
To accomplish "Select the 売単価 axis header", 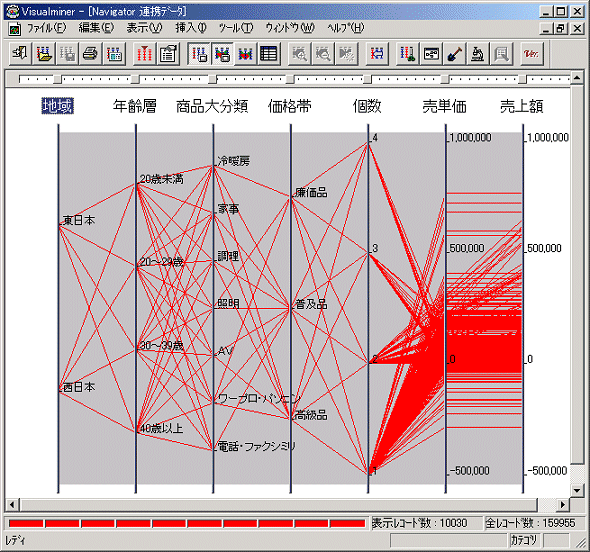I will [x=445, y=106].
